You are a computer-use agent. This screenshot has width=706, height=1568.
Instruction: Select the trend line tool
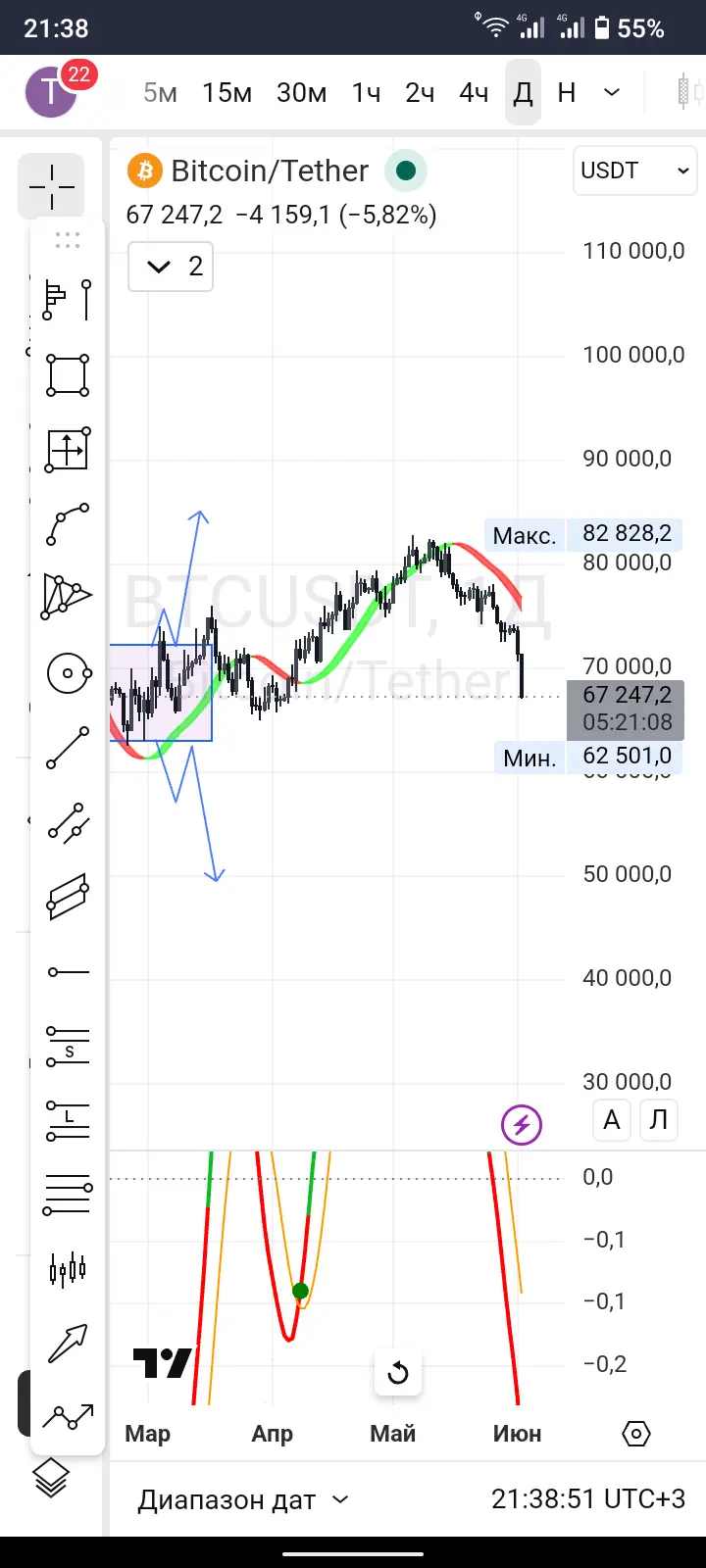coord(69,748)
